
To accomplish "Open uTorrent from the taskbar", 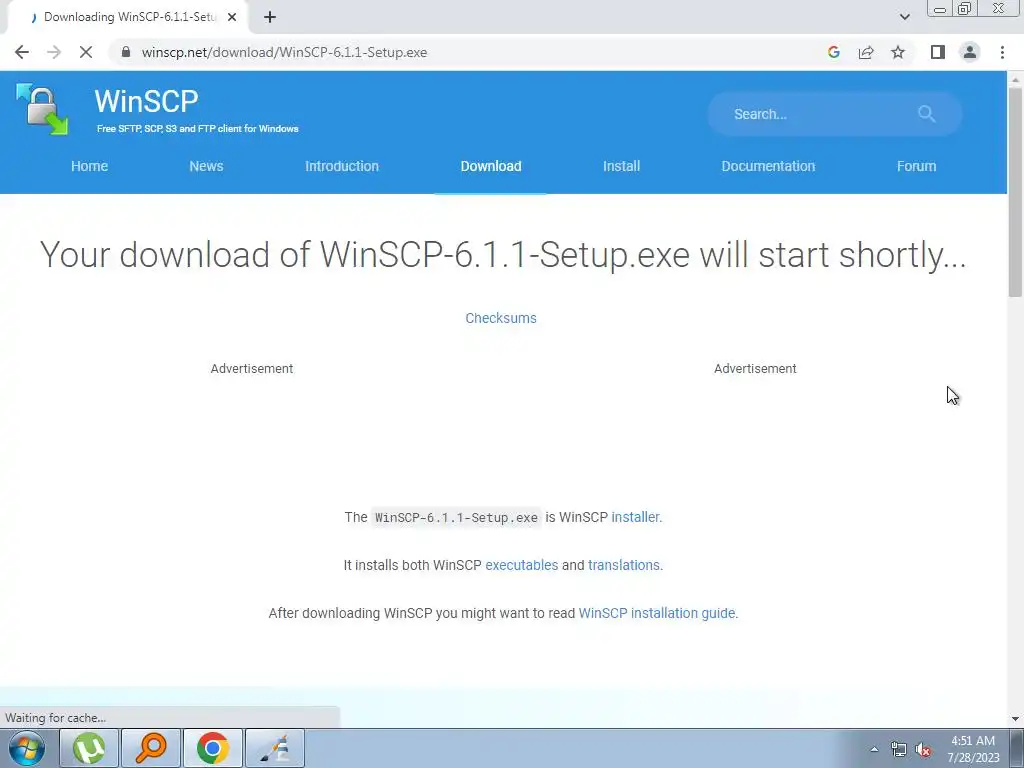I will pyautogui.click(x=89, y=748).
